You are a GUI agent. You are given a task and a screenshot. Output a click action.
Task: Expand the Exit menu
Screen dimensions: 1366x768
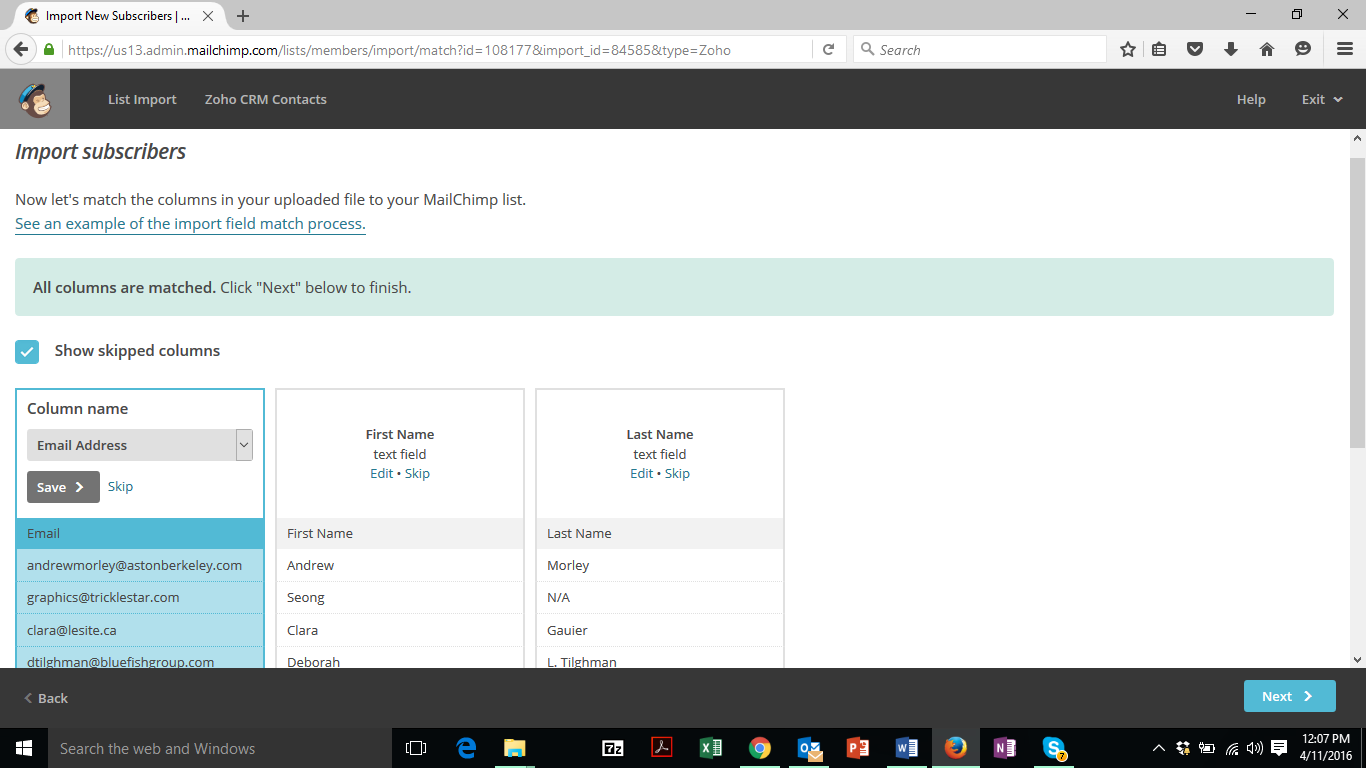click(x=1321, y=99)
